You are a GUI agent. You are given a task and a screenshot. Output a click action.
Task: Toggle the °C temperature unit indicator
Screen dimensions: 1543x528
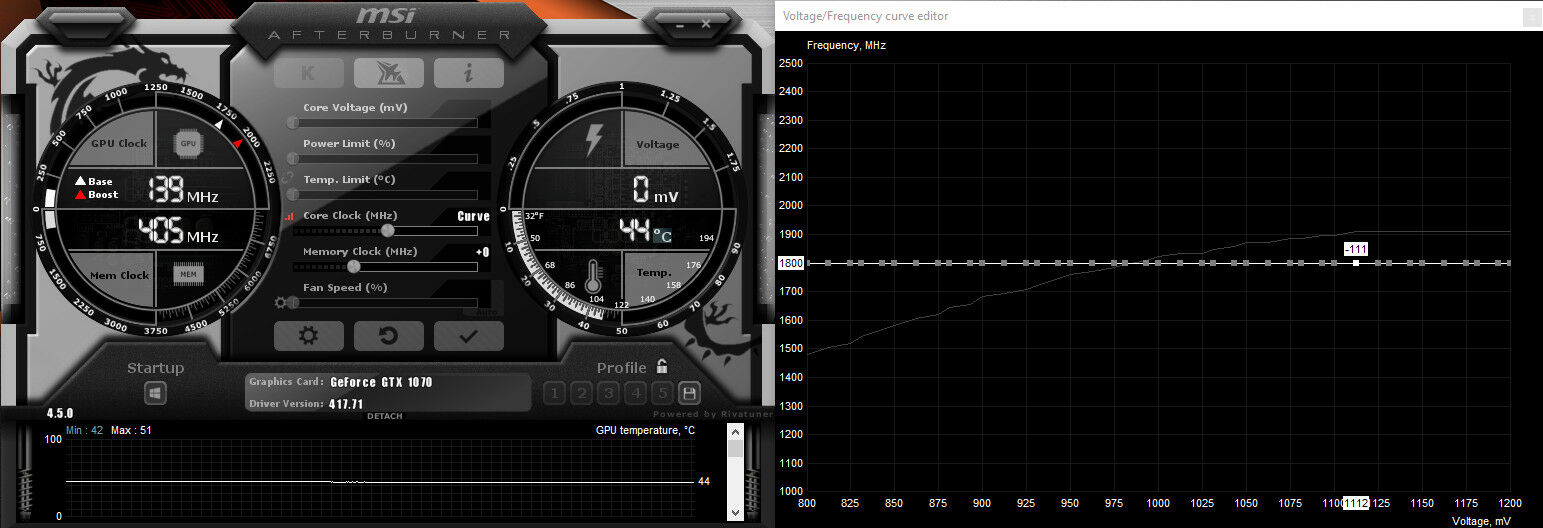(x=662, y=236)
